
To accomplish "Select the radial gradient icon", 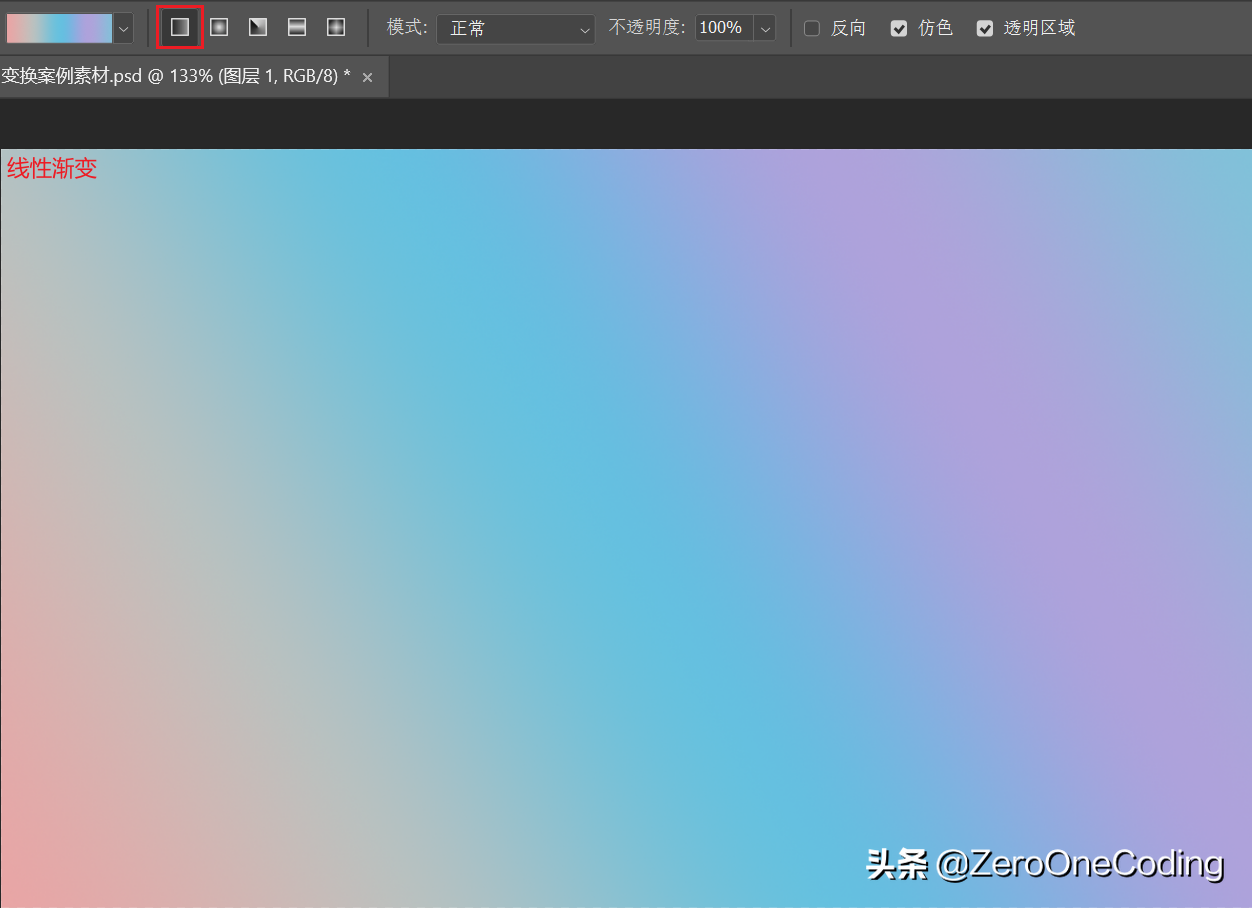I will click(x=219, y=28).
